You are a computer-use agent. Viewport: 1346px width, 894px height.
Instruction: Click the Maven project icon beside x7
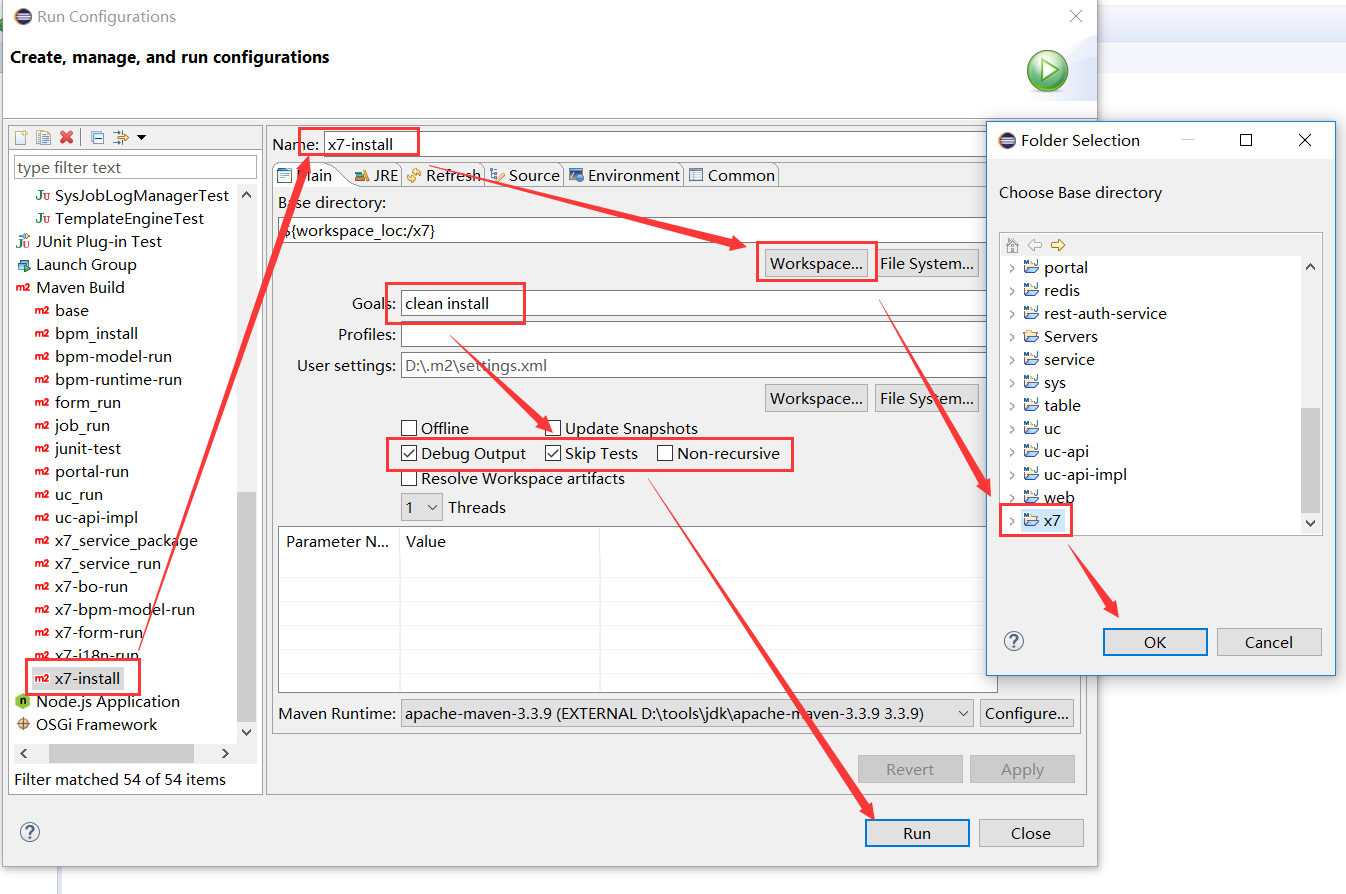[x=1031, y=520]
